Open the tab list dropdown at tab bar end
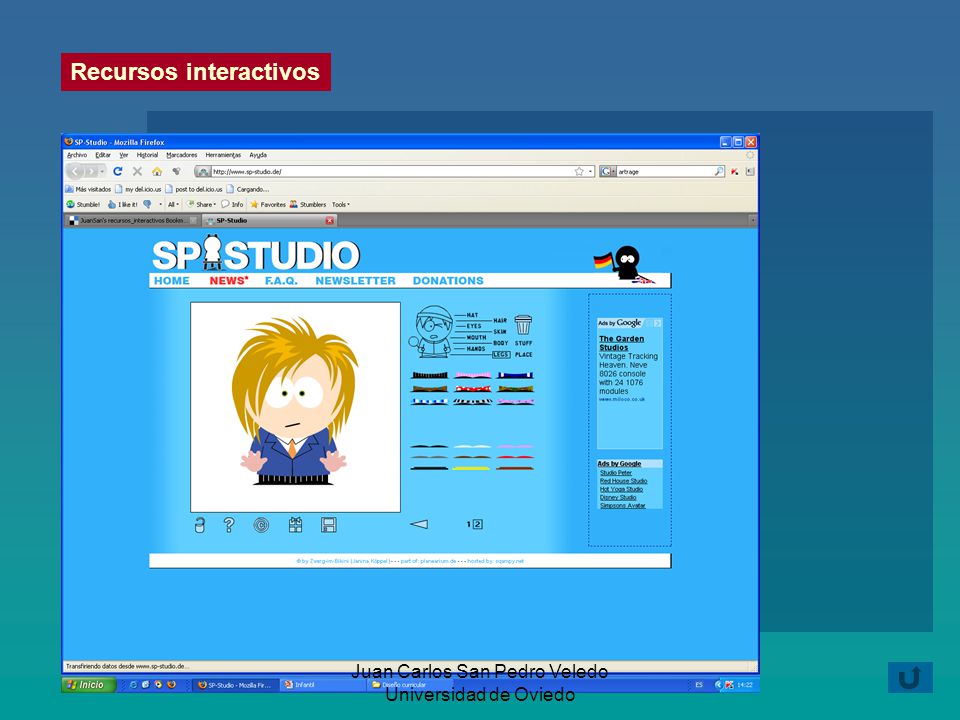The image size is (960, 720). (752, 220)
